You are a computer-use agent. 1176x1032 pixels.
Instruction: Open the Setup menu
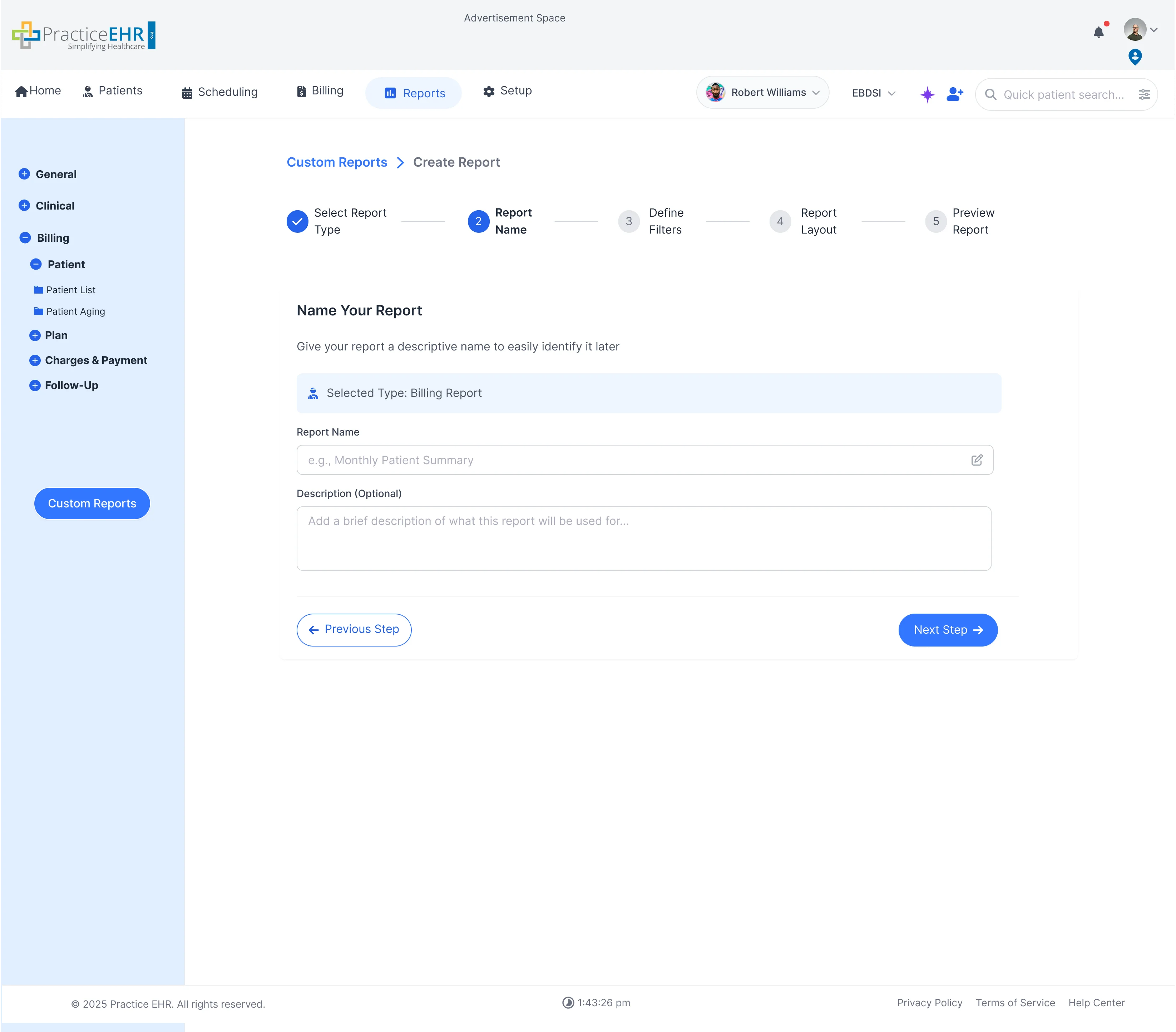coord(507,91)
